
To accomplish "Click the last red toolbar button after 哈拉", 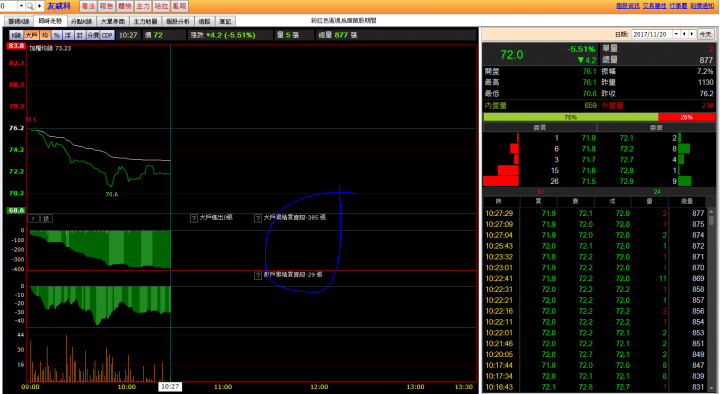I will [180, 6].
